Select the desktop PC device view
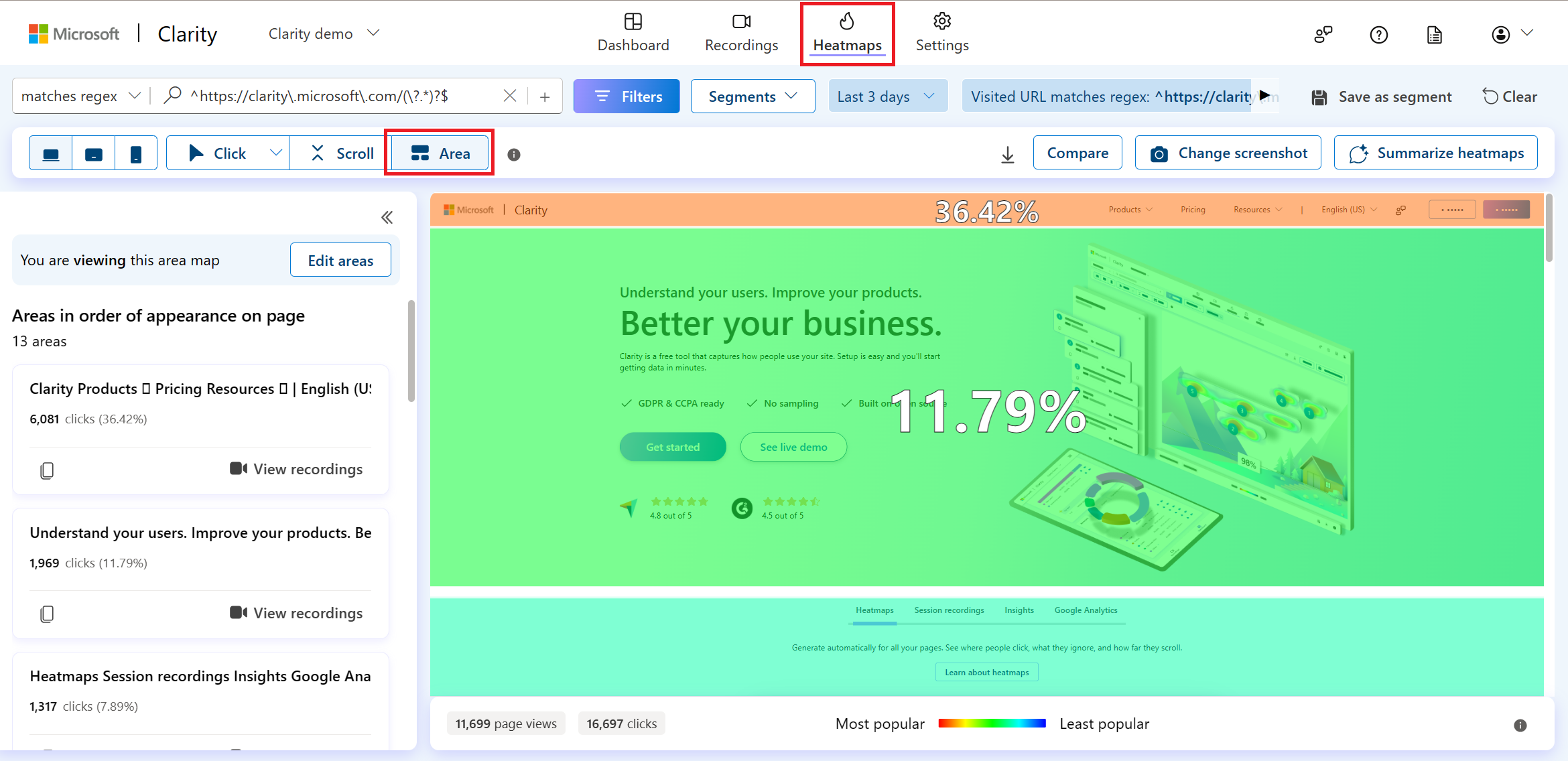 [51, 153]
